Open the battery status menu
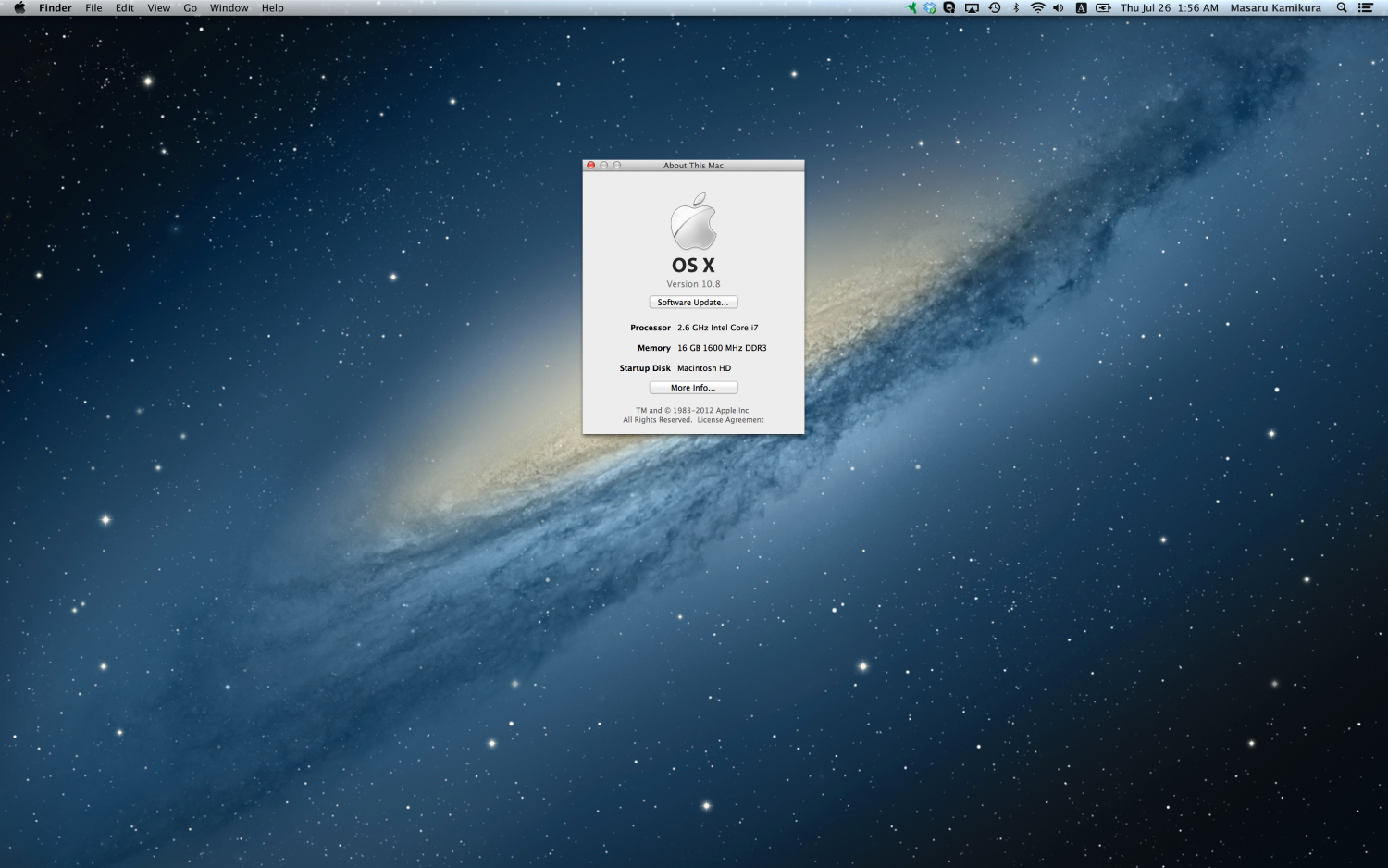Viewport: 1388px width, 868px height. pos(1102,7)
